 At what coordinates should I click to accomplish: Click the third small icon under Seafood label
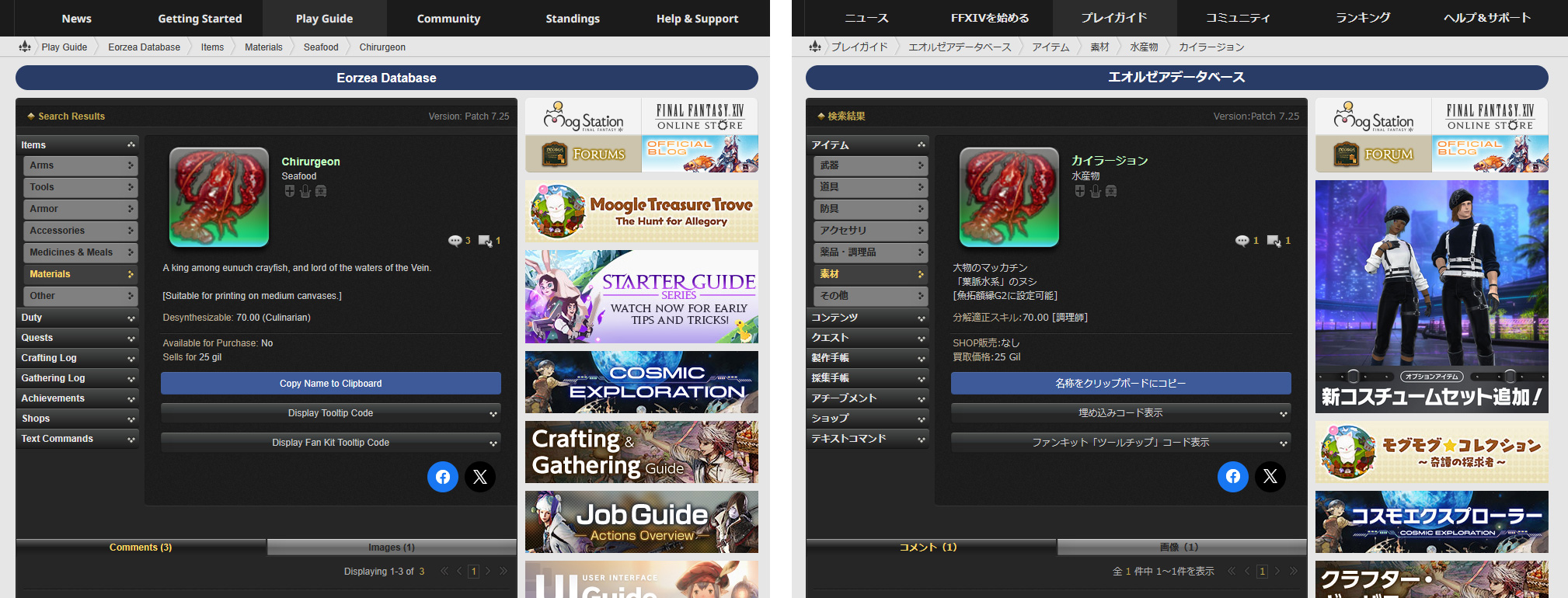pyautogui.click(x=321, y=191)
